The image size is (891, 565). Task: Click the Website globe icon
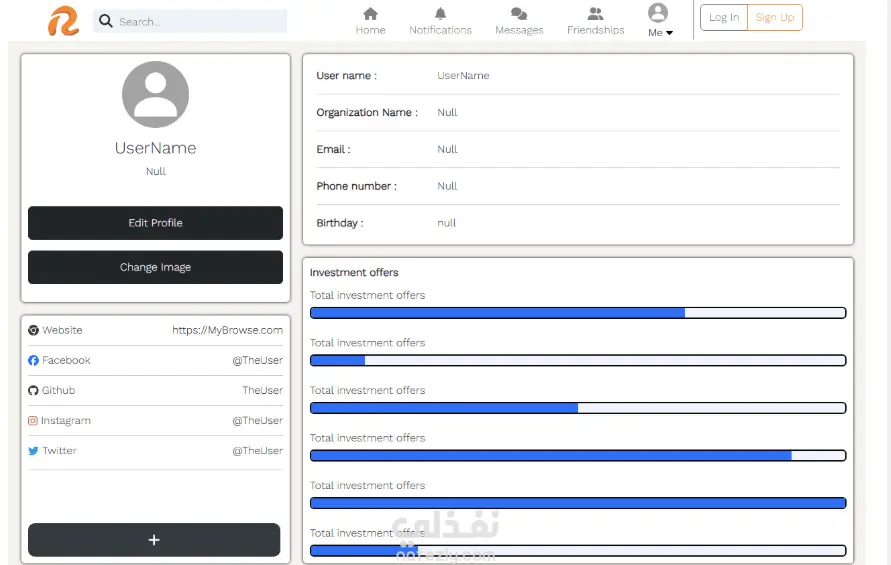pos(34,330)
